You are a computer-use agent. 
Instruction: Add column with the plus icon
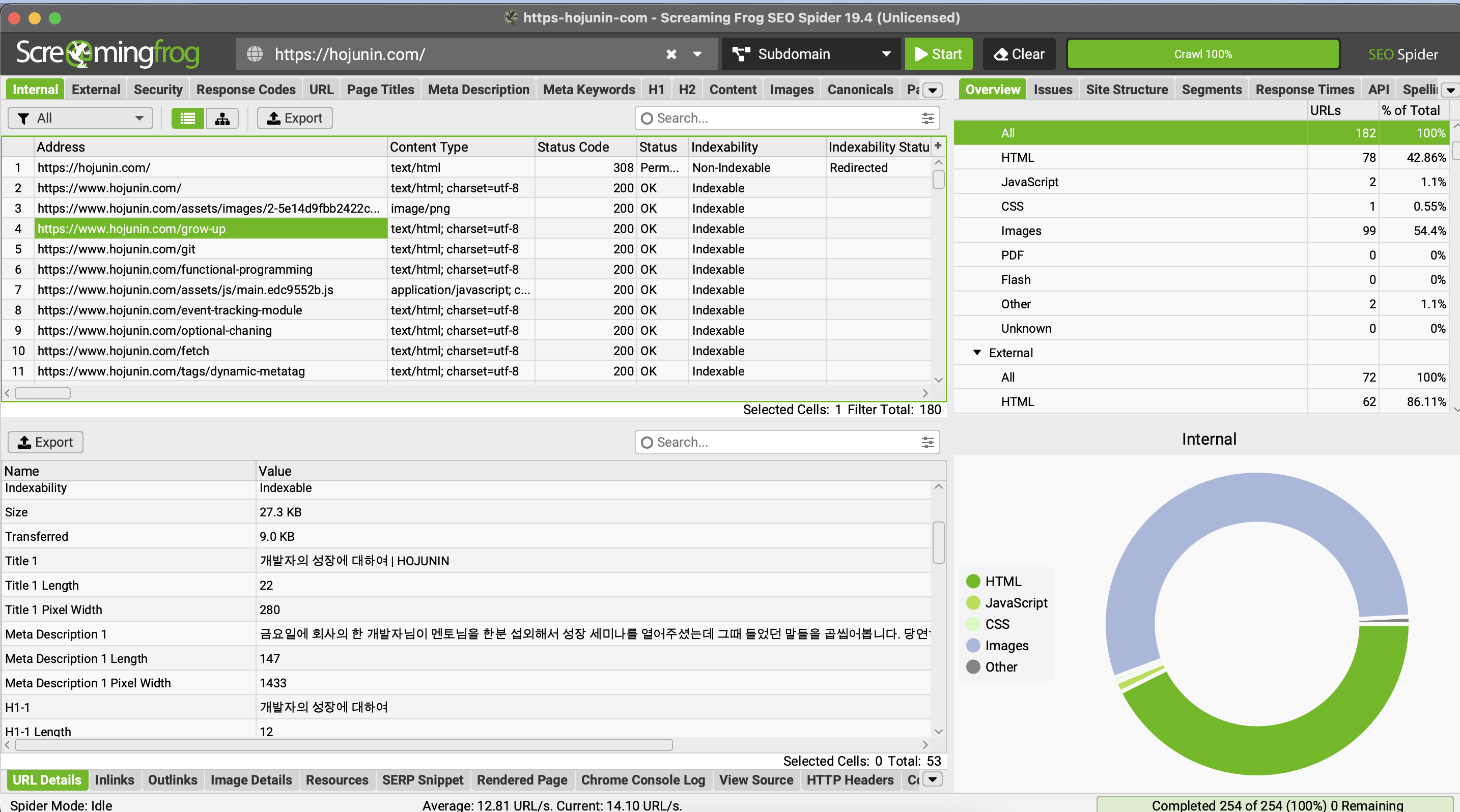(x=938, y=146)
